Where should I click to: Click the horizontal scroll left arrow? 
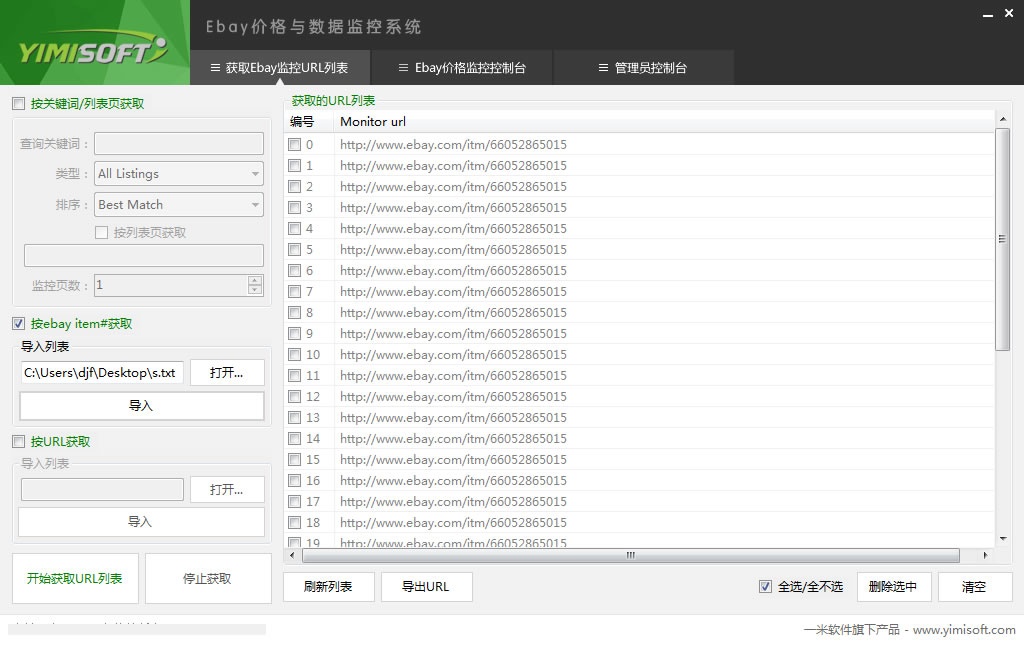pyautogui.click(x=293, y=556)
